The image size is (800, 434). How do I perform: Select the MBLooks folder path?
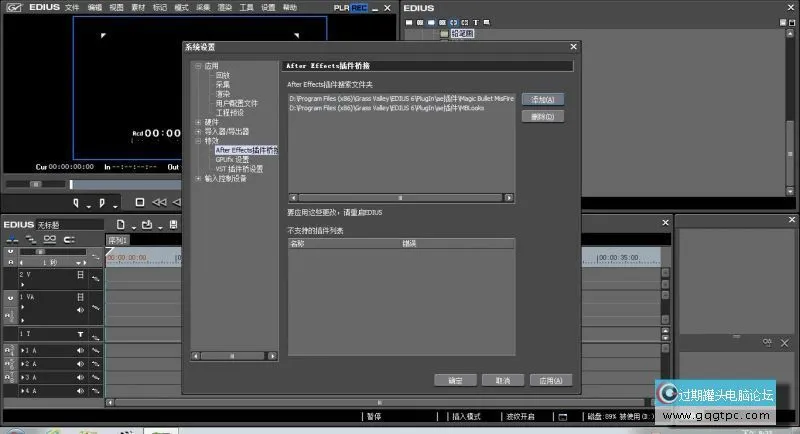(387, 108)
